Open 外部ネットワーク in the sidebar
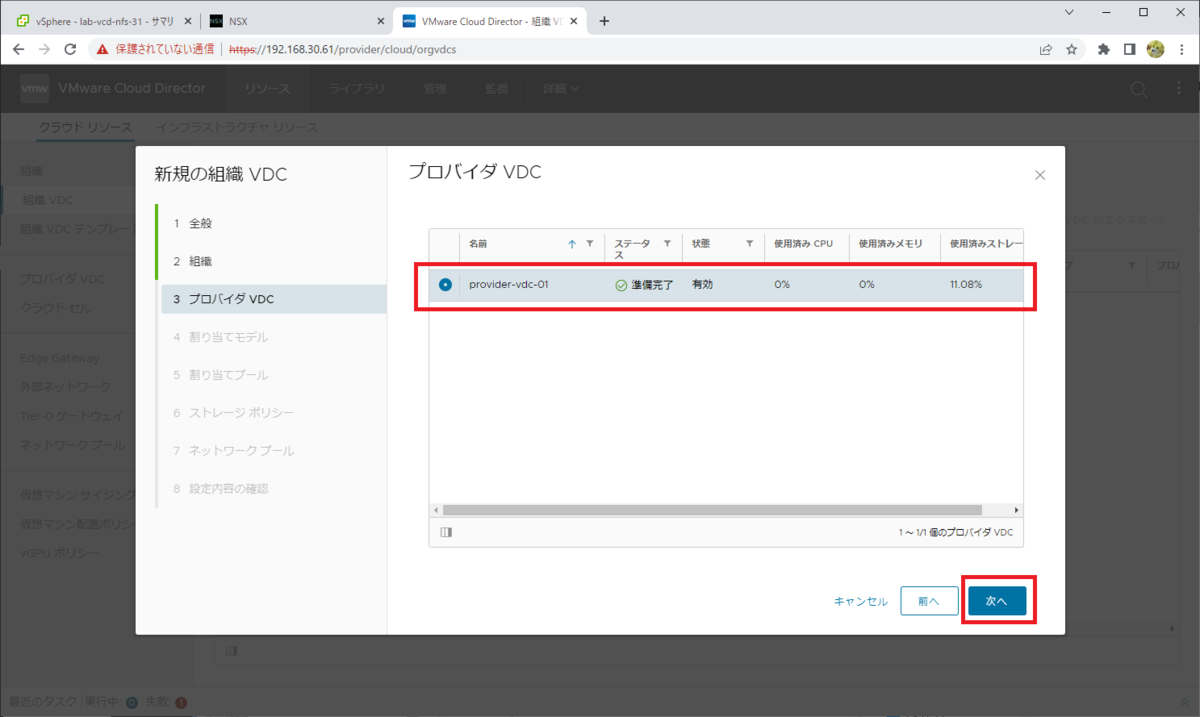 [66, 387]
